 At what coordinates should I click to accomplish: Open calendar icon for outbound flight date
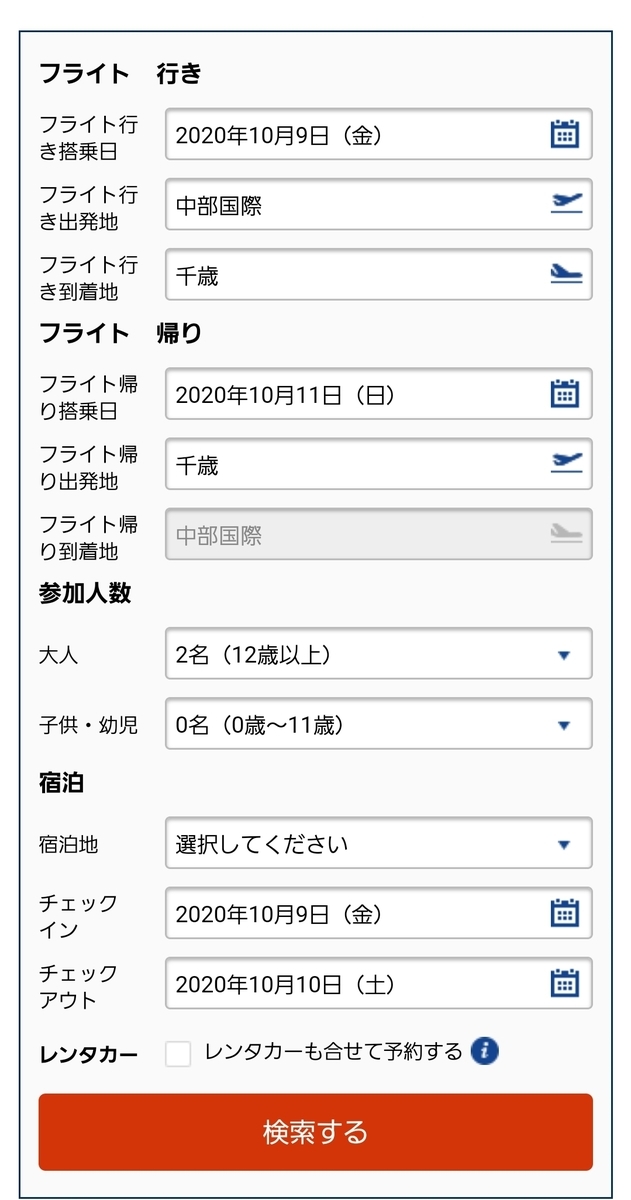click(565, 134)
